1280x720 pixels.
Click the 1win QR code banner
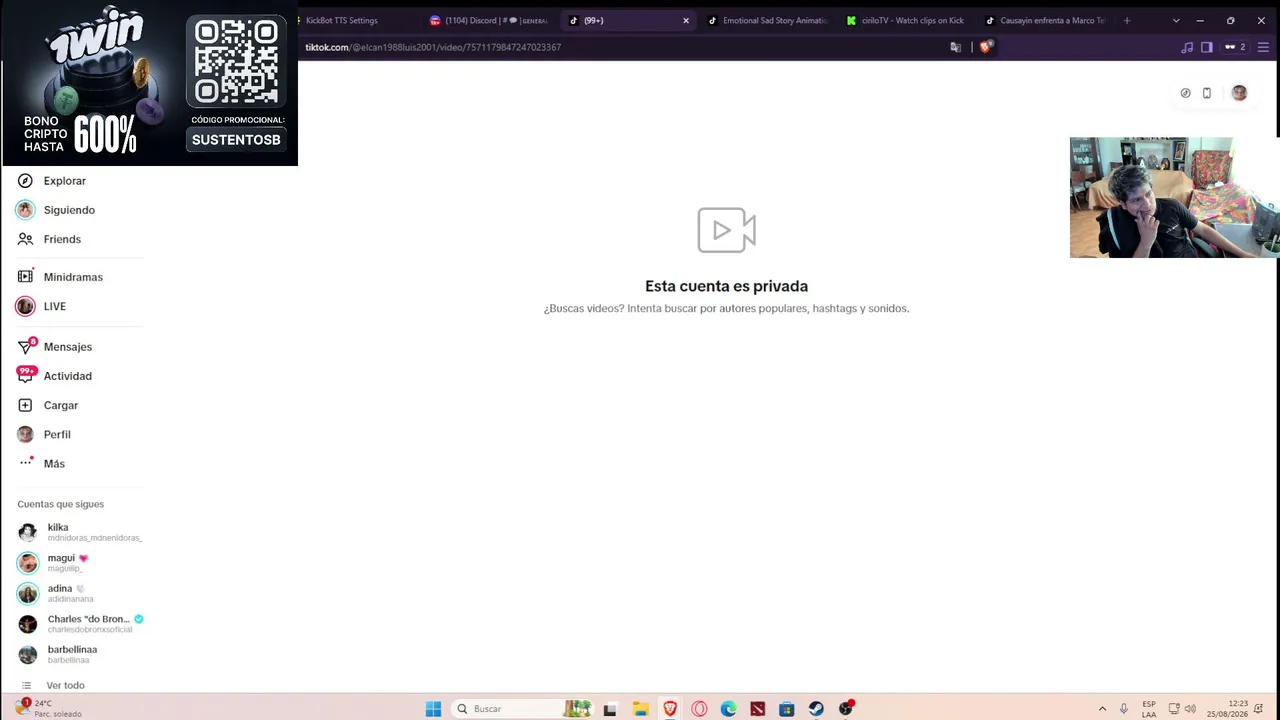point(236,61)
